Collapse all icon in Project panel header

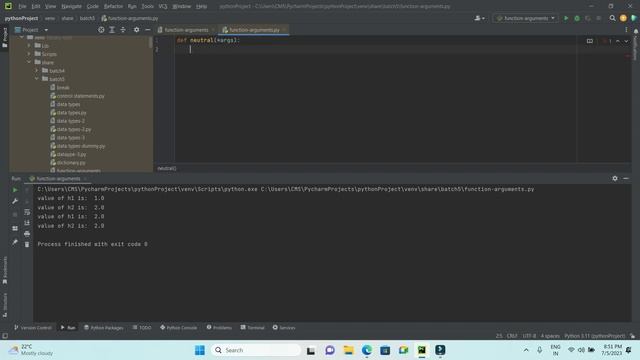(123, 30)
